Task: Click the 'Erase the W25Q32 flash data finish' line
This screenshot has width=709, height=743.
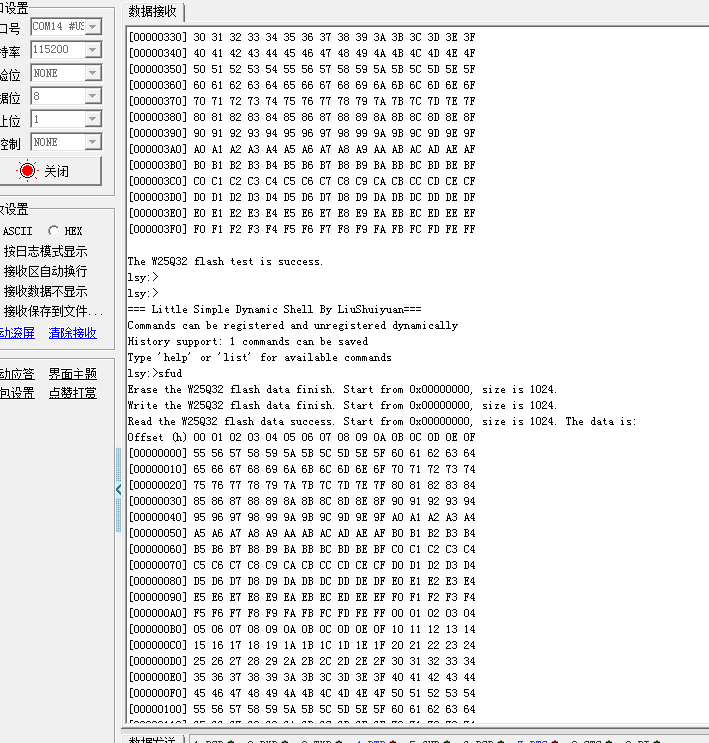Action: (342, 389)
